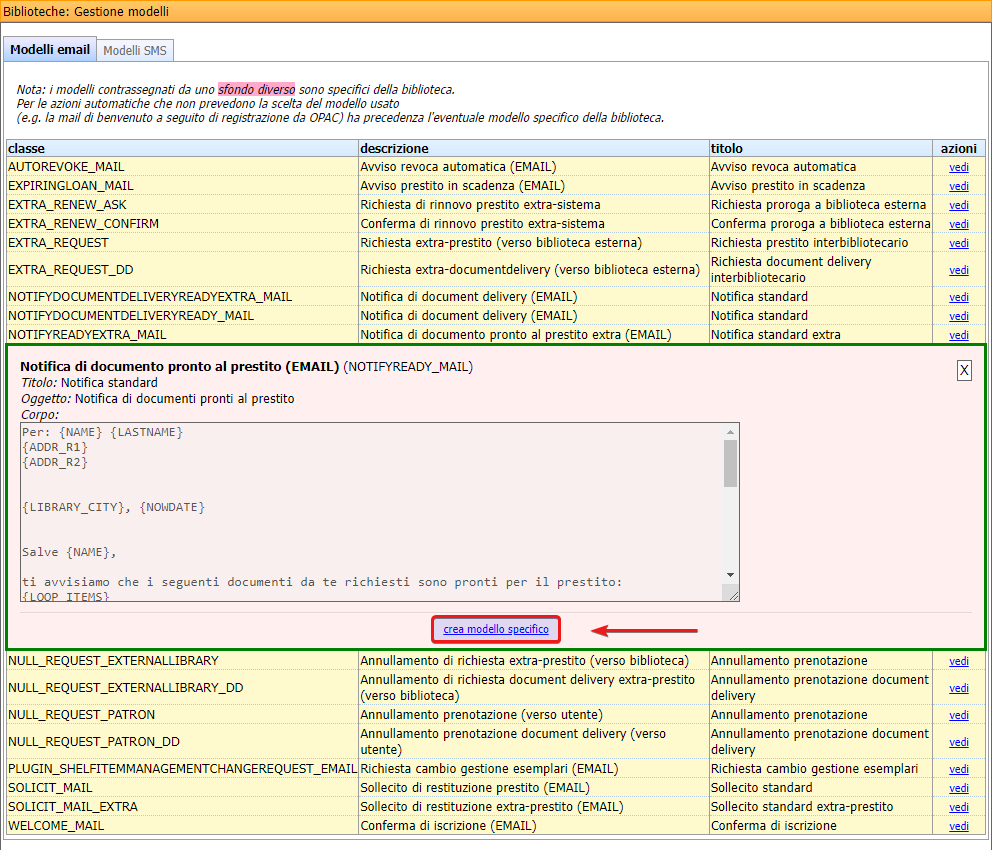Viewport: 993px width, 850px height.
Task: View the EXTRA_RENEW_ASK model
Action: (959, 205)
